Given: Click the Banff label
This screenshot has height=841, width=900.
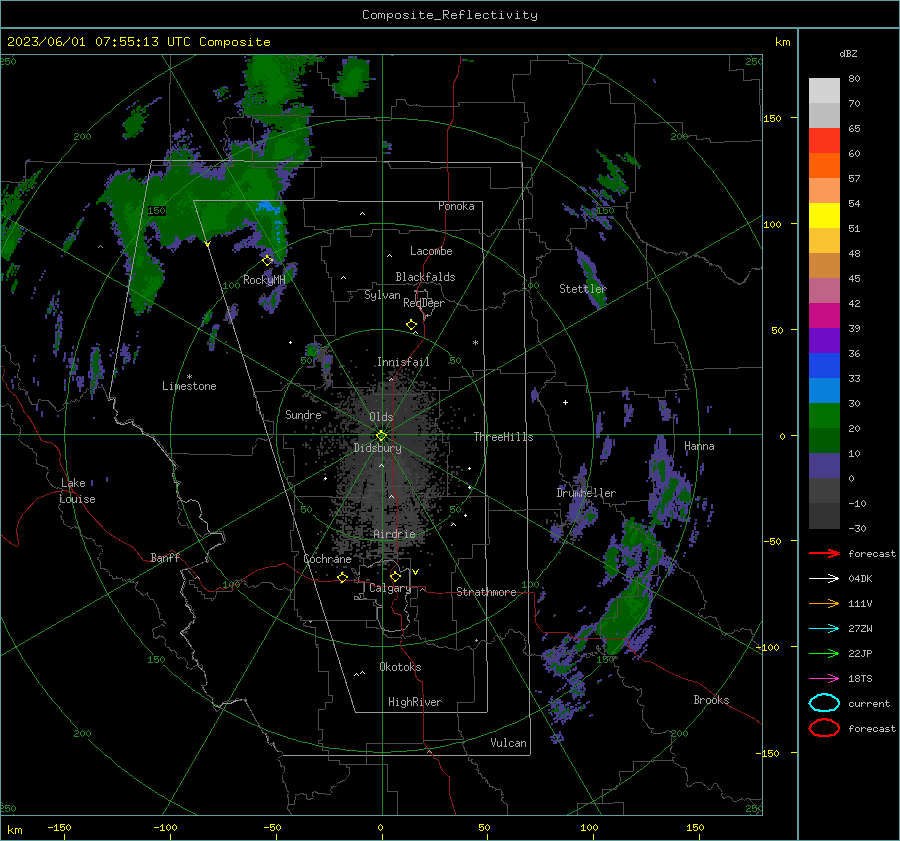Looking at the screenshot, I should [x=165, y=557].
